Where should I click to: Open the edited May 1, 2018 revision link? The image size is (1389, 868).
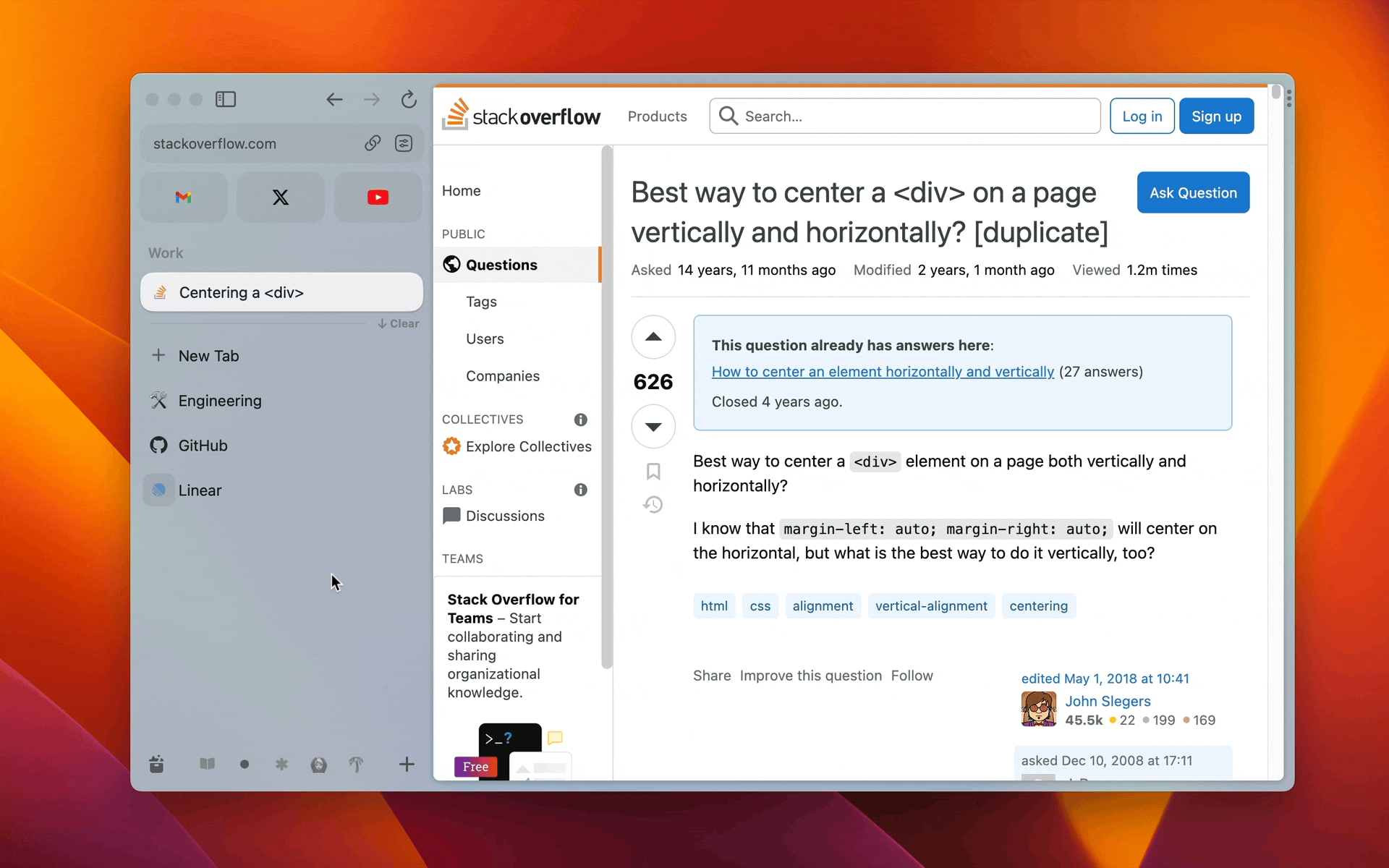(1105, 678)
